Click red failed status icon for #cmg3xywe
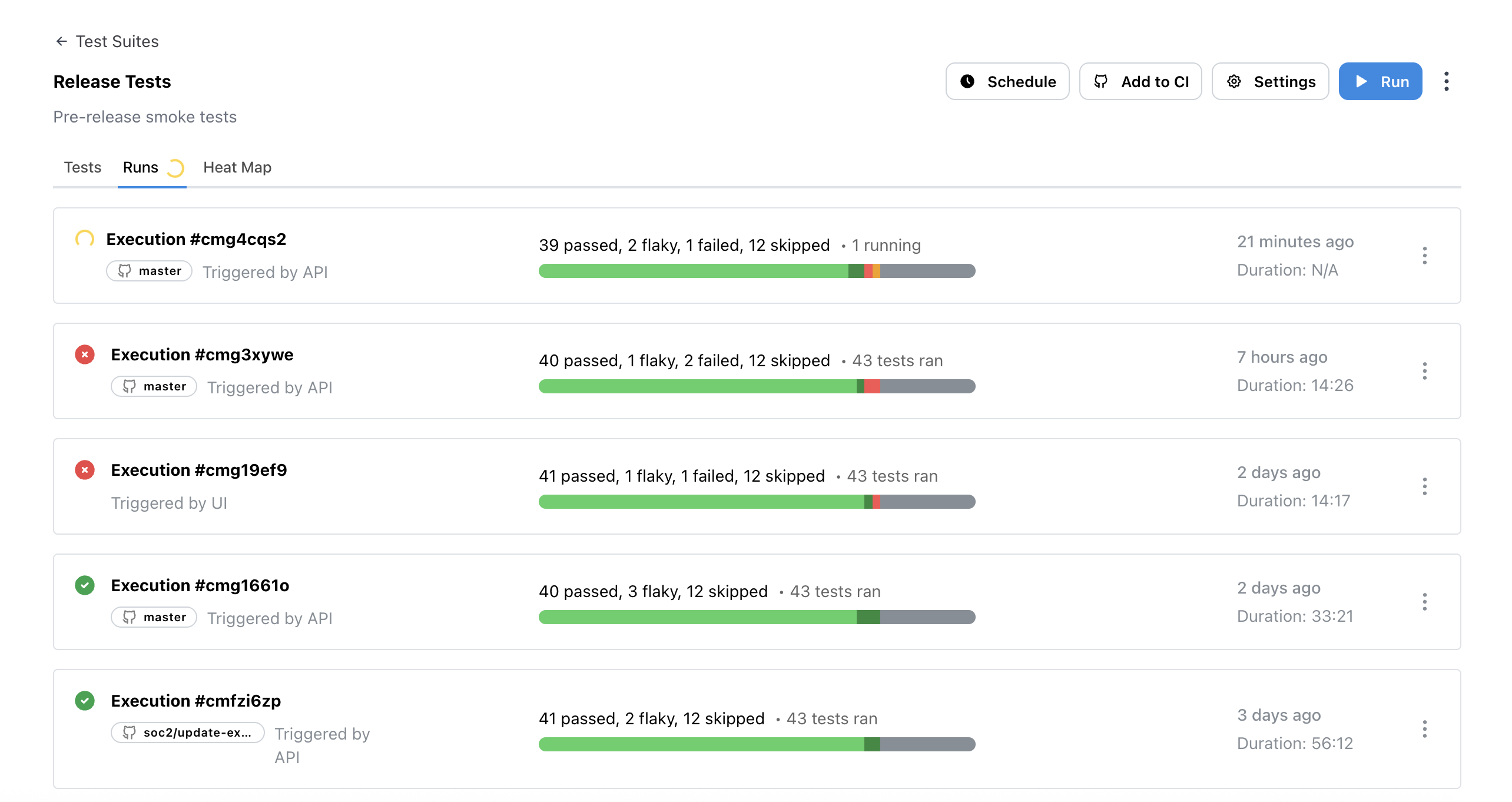The image size is (1512, 802). click(85, 354)
